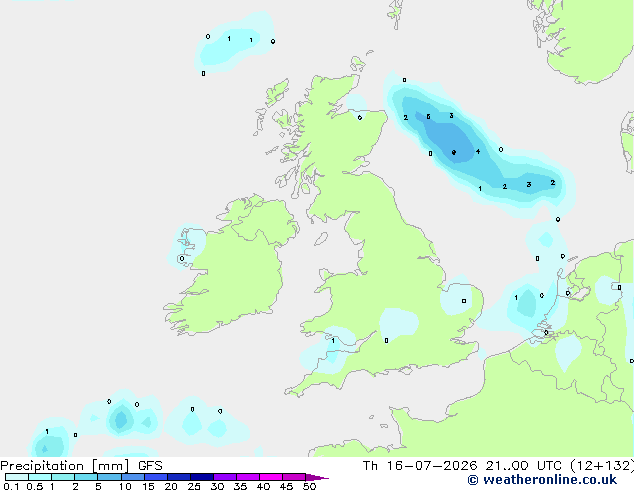
Task: Select the 5–10 mm legend swatch
Action: [109, 477]
